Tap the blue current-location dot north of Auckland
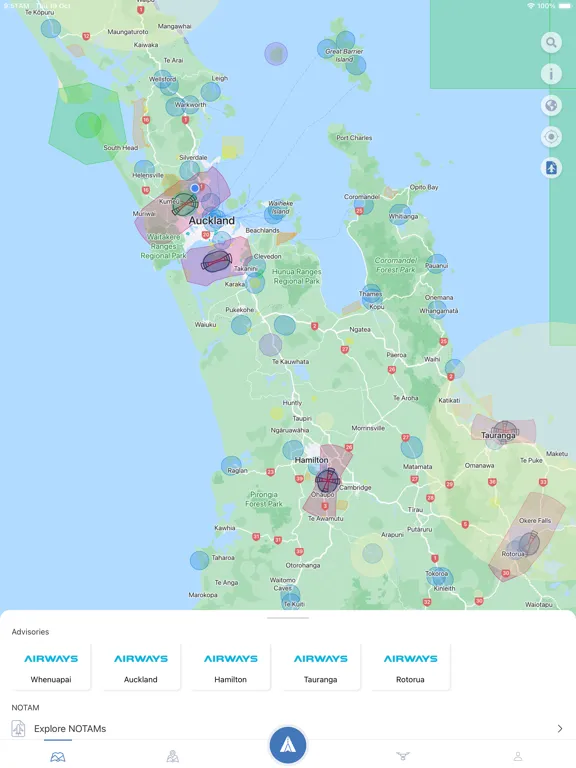This screenshot has height=768, width=576. [195, 188]
